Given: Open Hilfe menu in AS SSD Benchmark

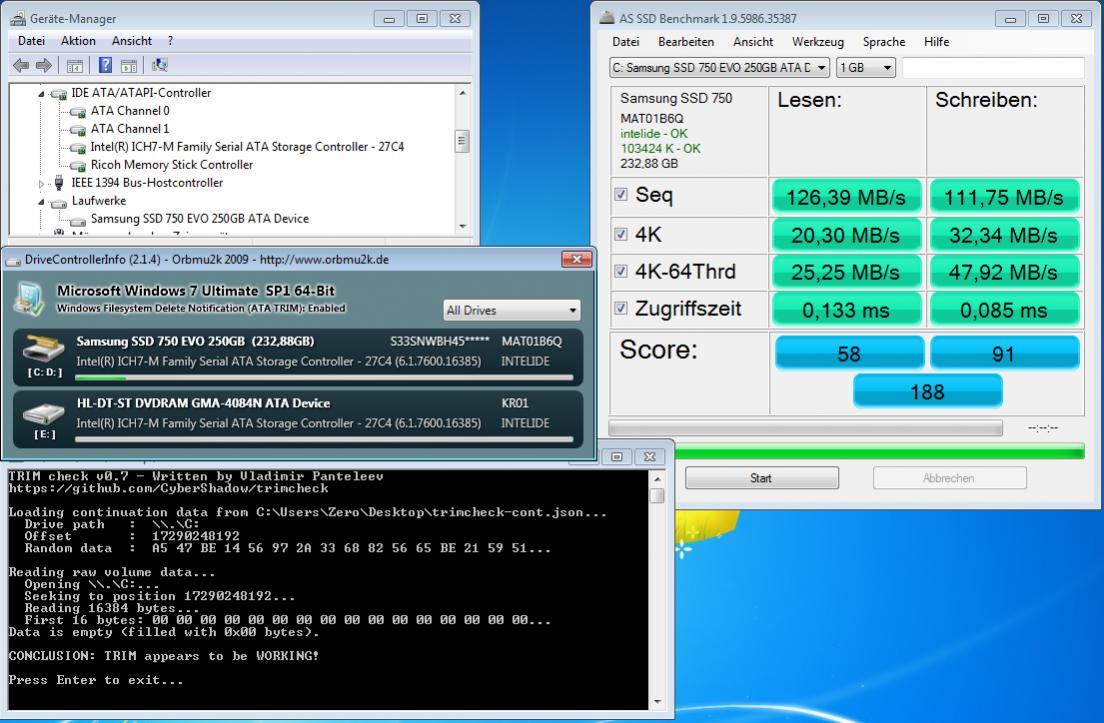Looking at the screenshot, I should point(936,42).
